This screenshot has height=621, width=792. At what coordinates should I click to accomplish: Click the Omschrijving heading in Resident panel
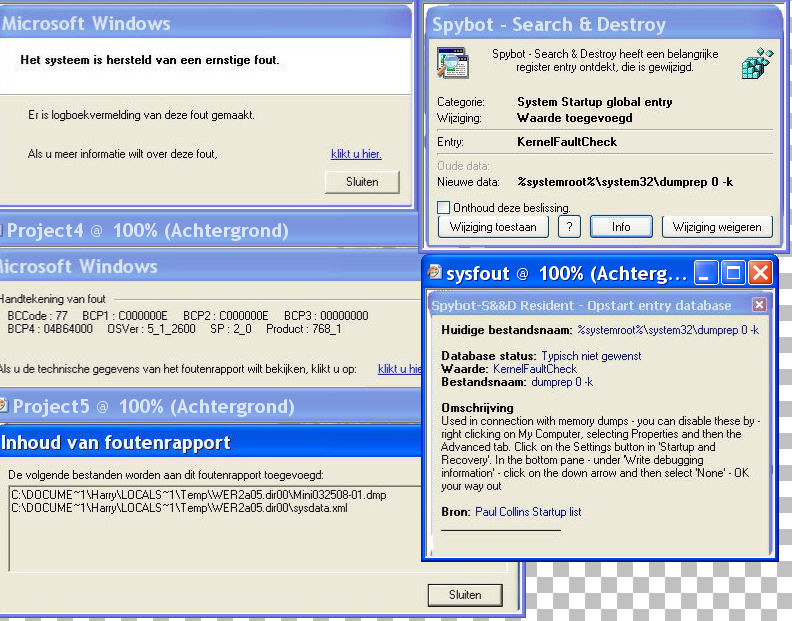(x=477, y=408)
